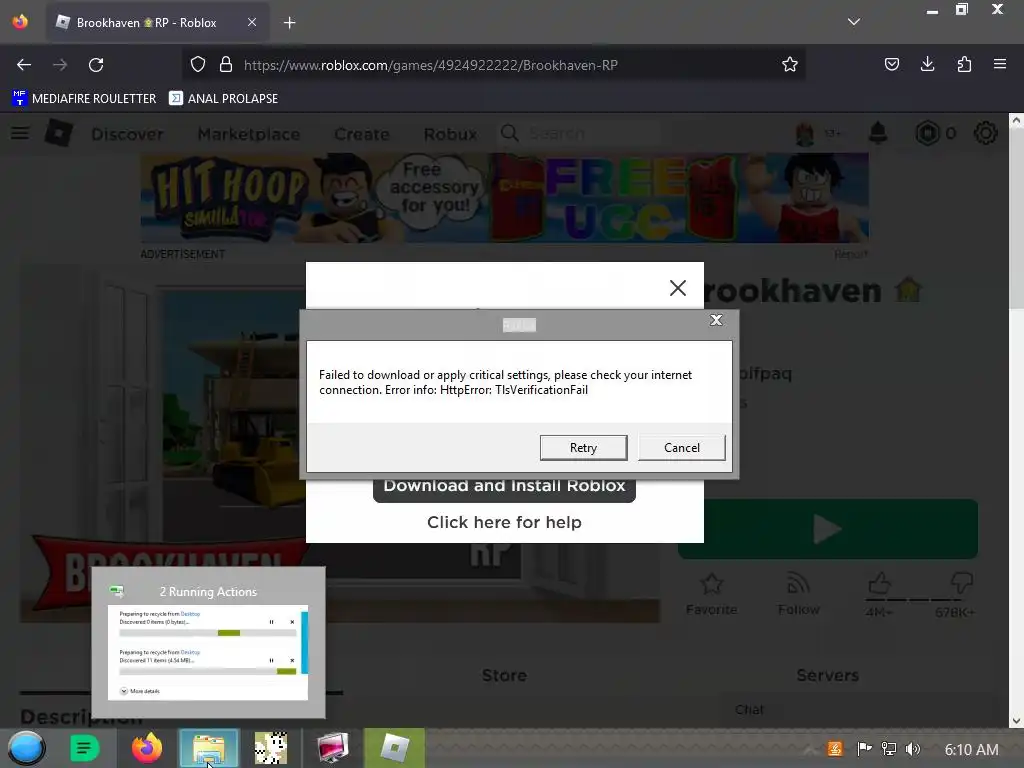Open the Discover menu item
Screen dimensions: 1024x768
click(x=127, y=134)
